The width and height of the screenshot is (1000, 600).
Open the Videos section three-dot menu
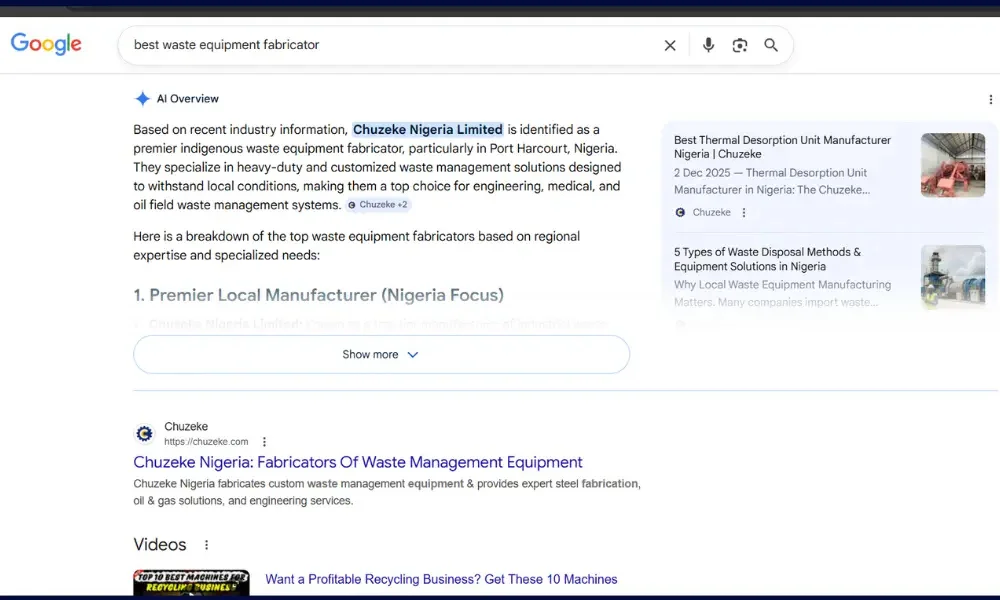(x=206, y=545)
